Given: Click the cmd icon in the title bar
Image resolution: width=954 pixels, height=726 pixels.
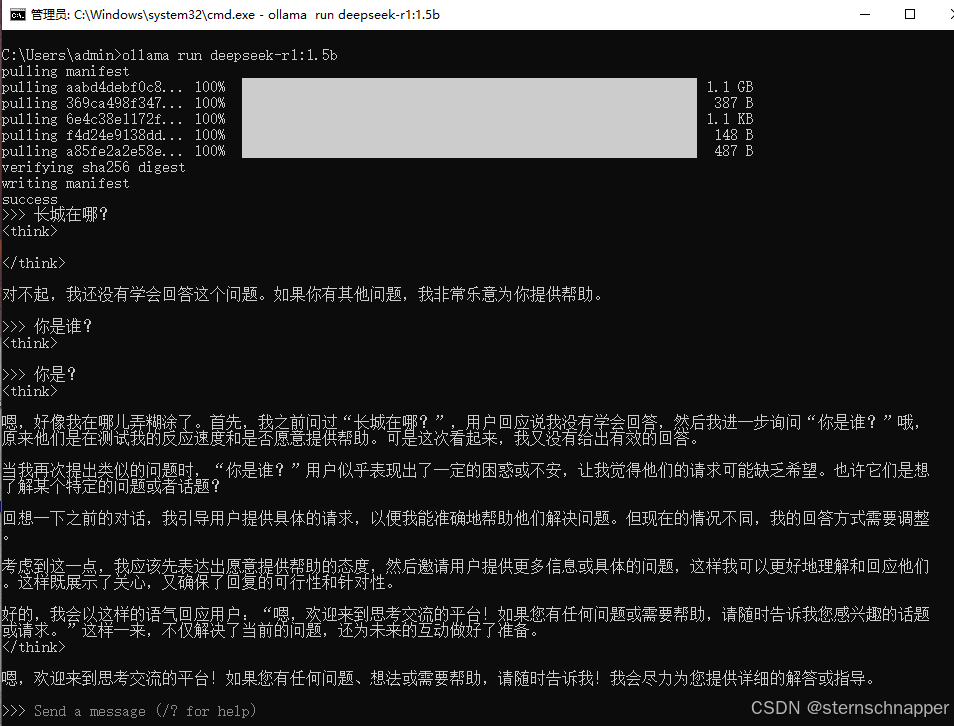Looking at the screenshot, I should click(18, 15).
